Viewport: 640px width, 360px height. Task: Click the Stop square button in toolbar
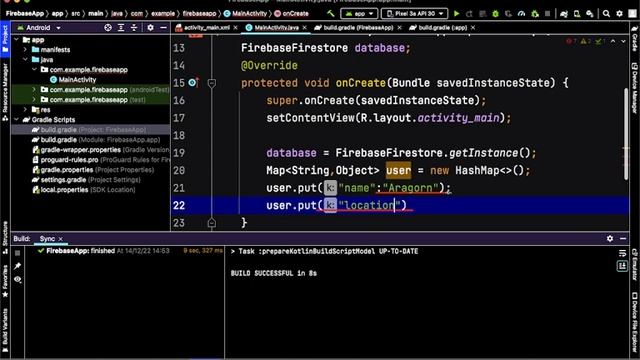pyautogui.click(x=547, y=14)
